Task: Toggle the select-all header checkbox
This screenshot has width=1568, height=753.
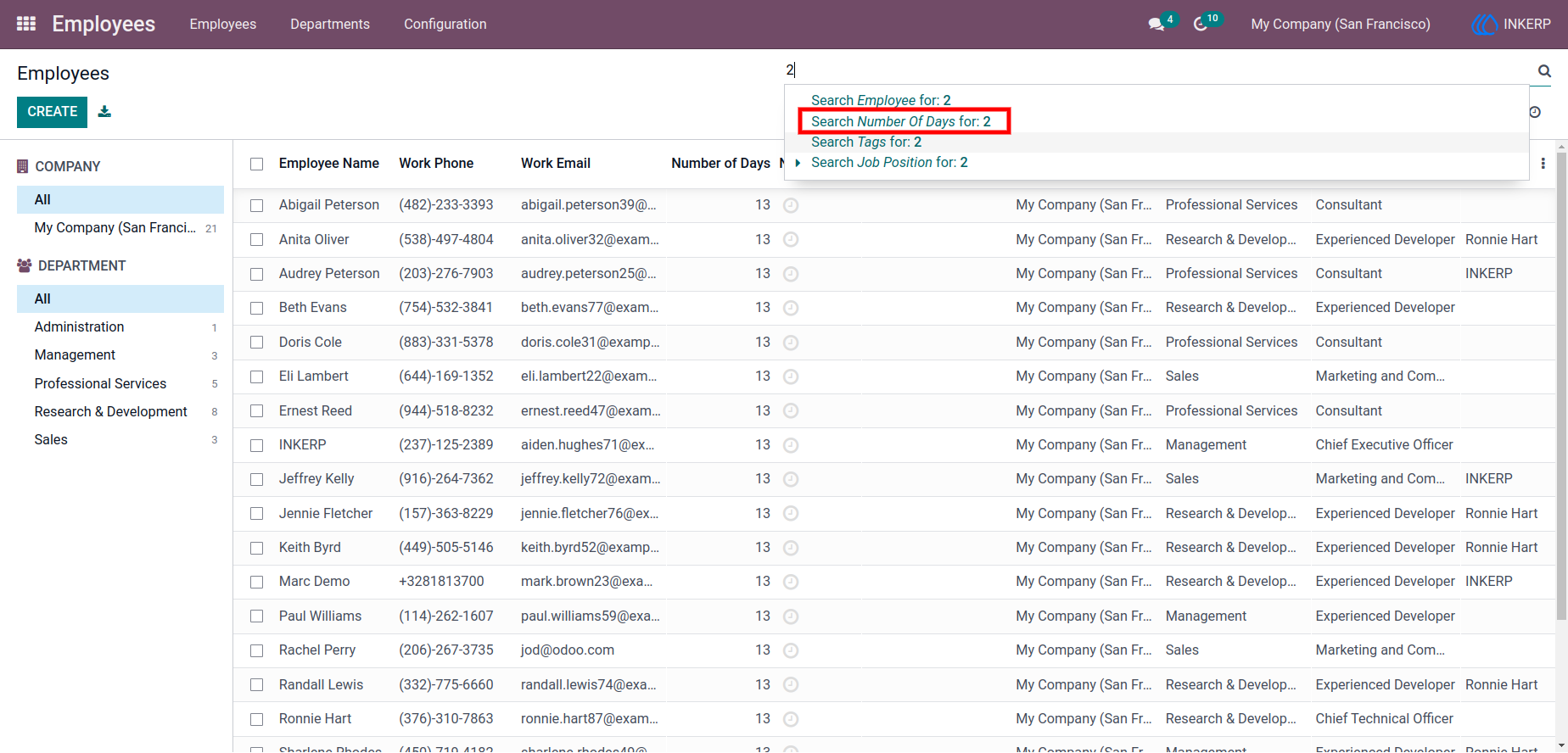Action: tap(257, 164)
